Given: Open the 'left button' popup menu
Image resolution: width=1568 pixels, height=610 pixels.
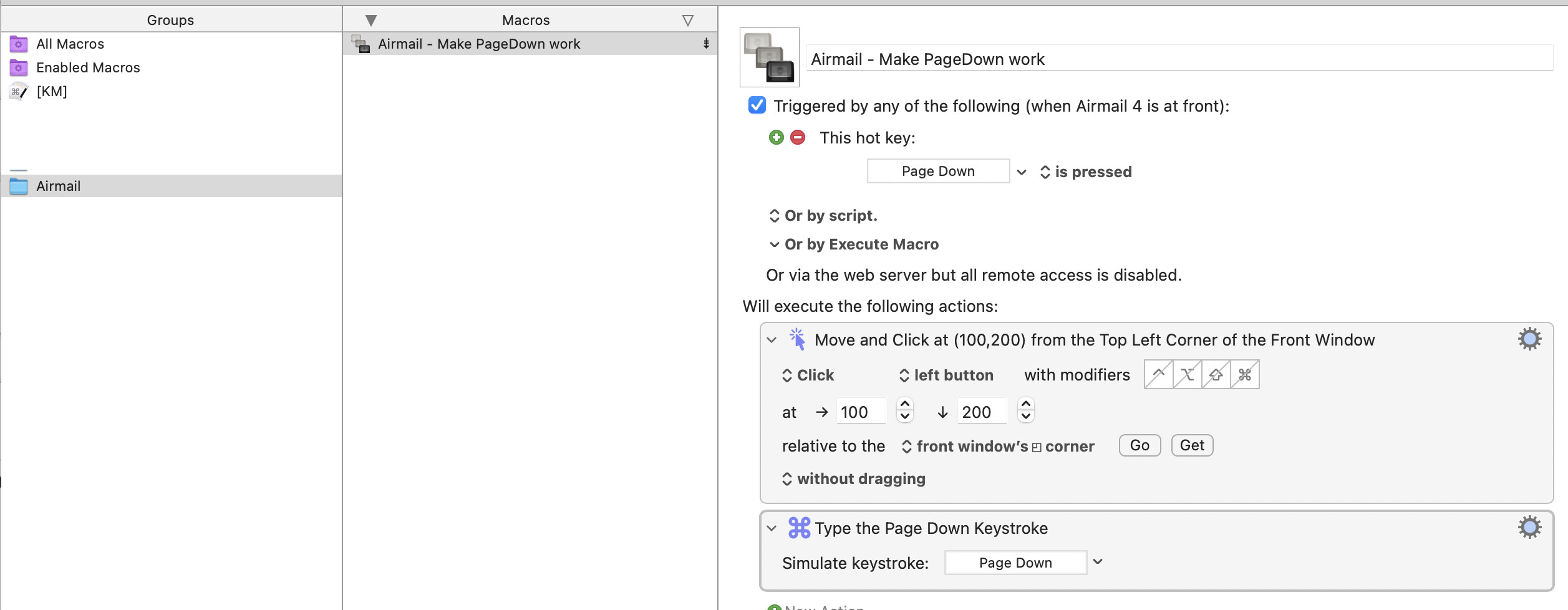Looking at the screenshot, I should pos(946,375).
